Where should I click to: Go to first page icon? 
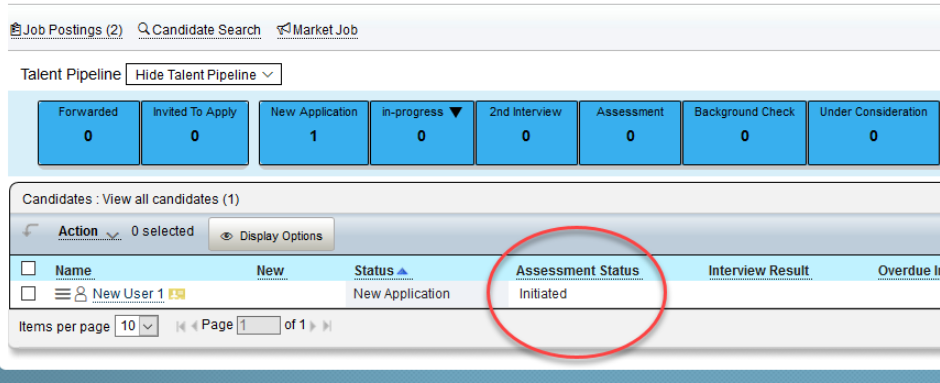(x=181, y=326)
